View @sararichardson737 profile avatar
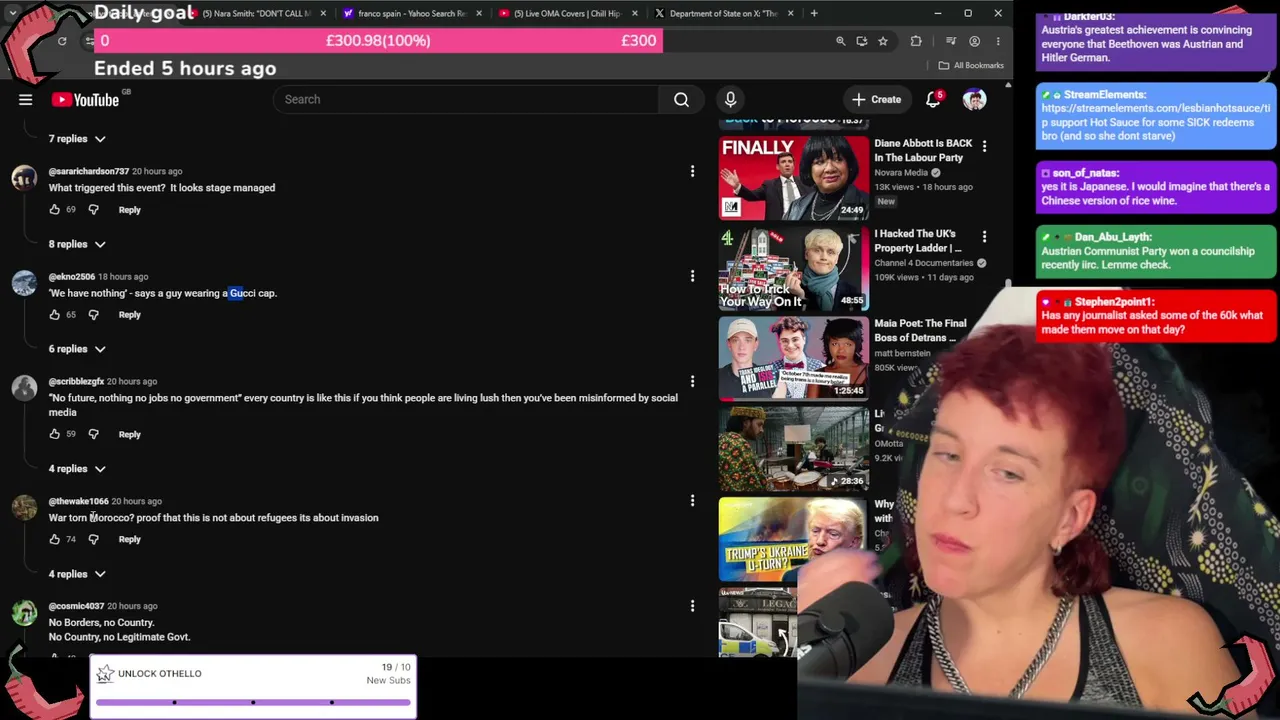Viewport: 1280px width, 720px height. (x=24, y=178)
